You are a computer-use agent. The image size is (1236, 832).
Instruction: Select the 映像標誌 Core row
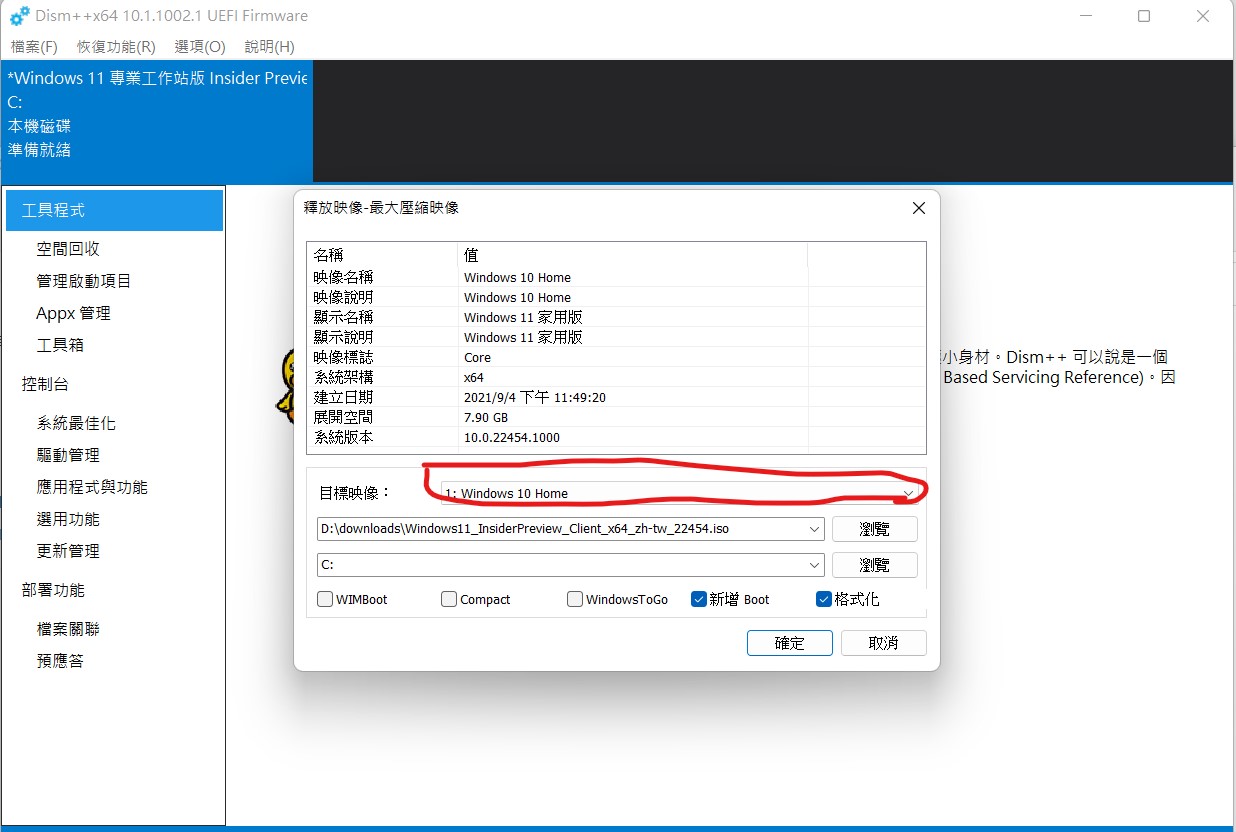[x=617, y=357]
